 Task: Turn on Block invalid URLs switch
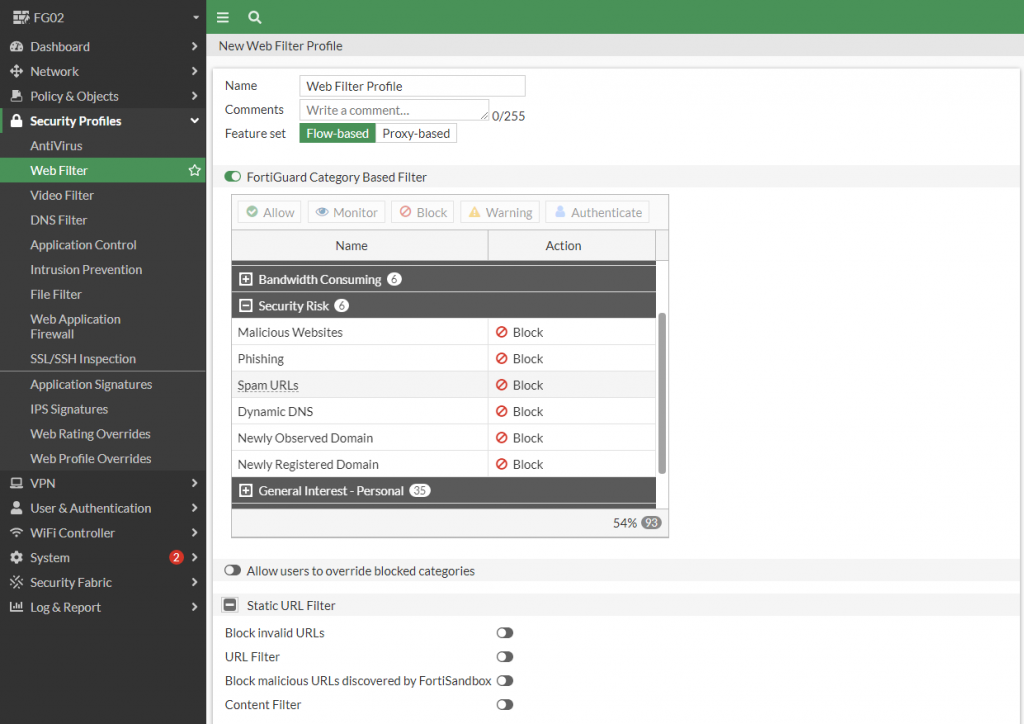[x=504, y=633]
